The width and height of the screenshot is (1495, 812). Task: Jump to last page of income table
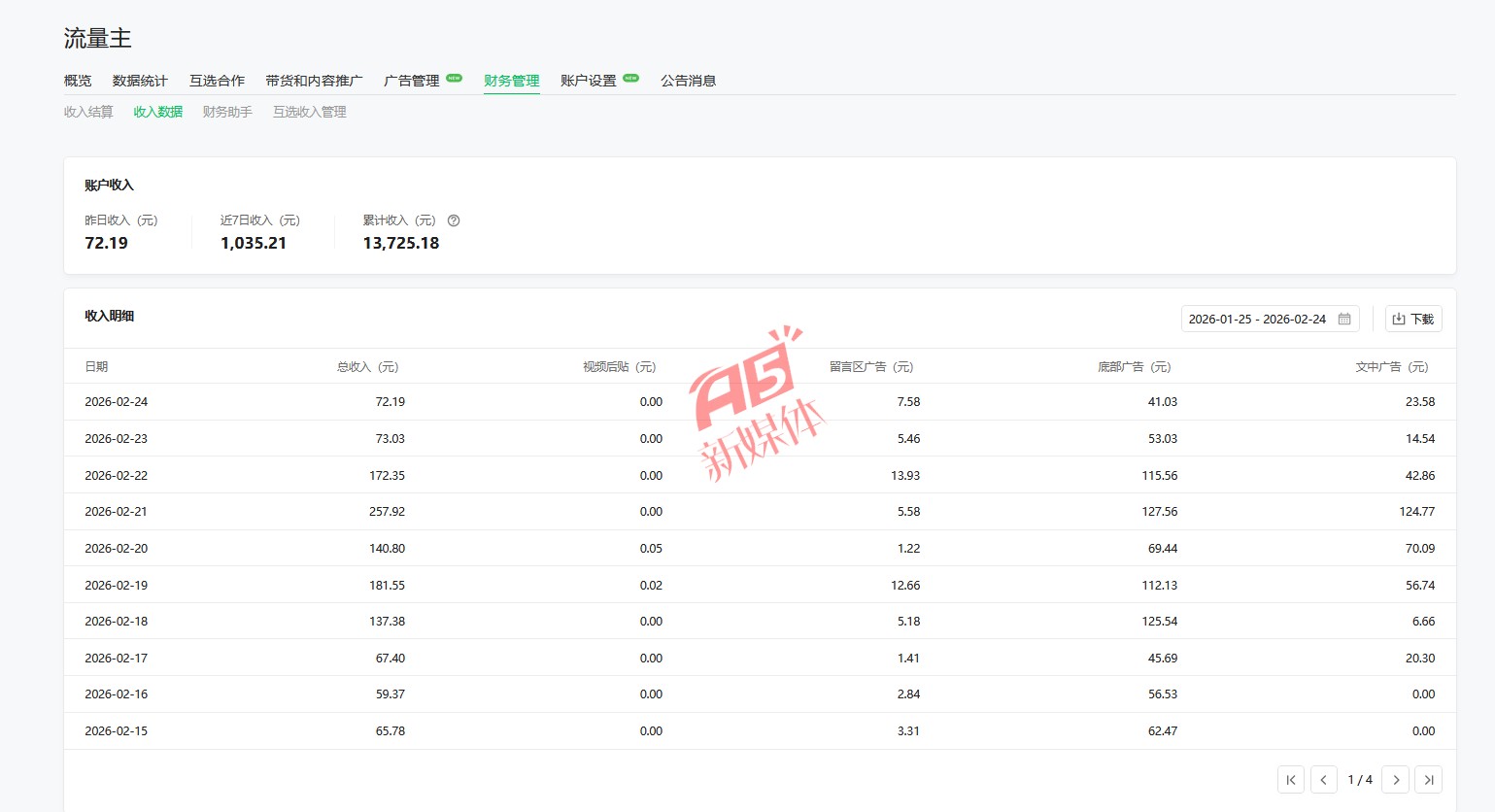point(1428,780)
